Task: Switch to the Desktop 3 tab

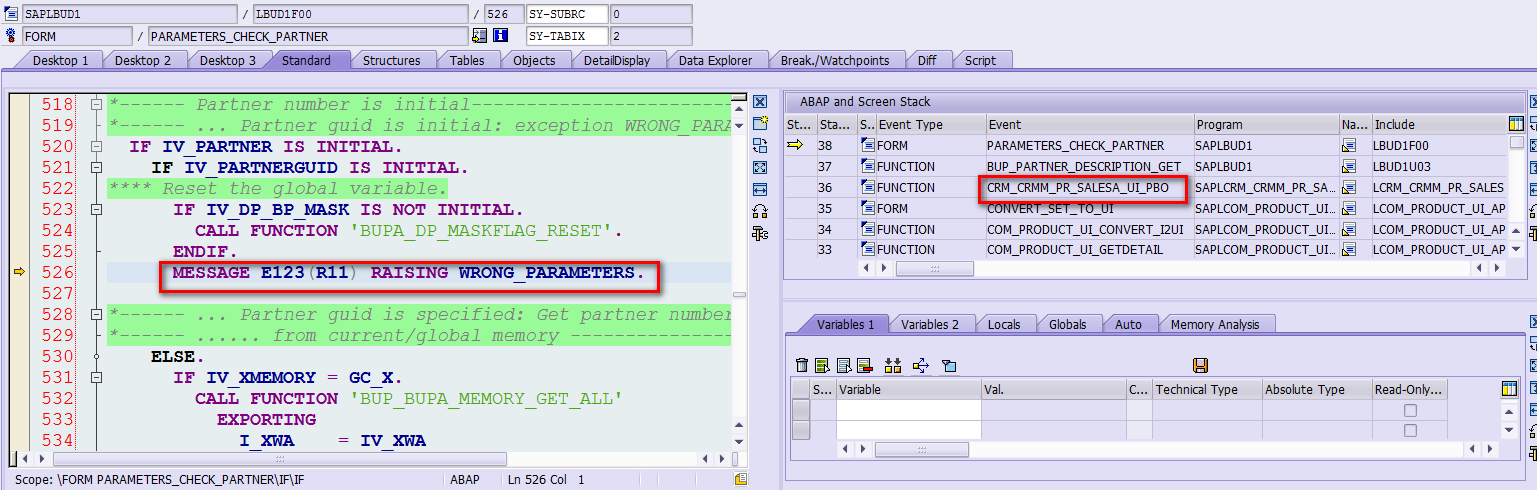Action: click(x=227, y=60)
